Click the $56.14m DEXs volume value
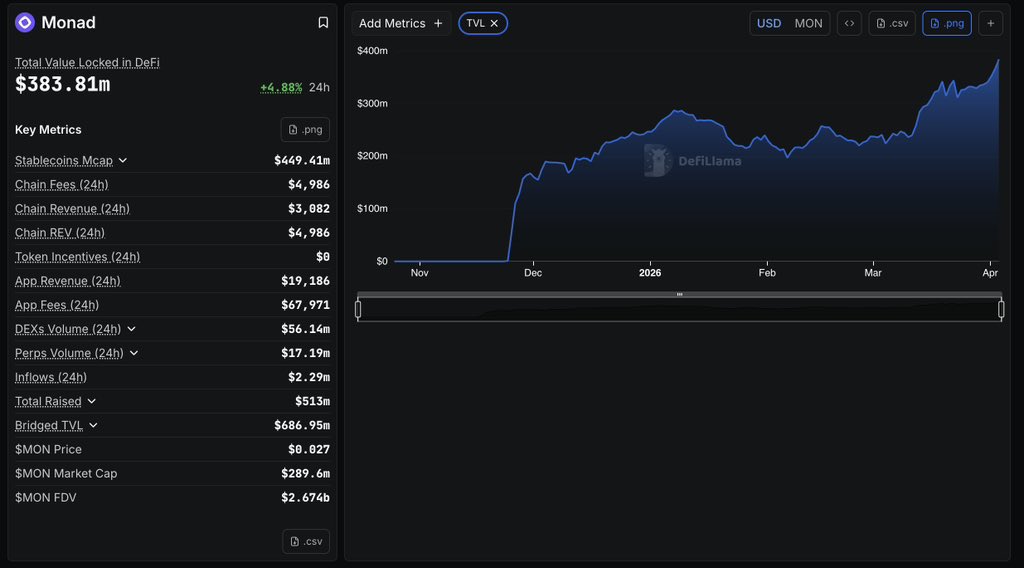1024x568 pixels. (305, 329)
